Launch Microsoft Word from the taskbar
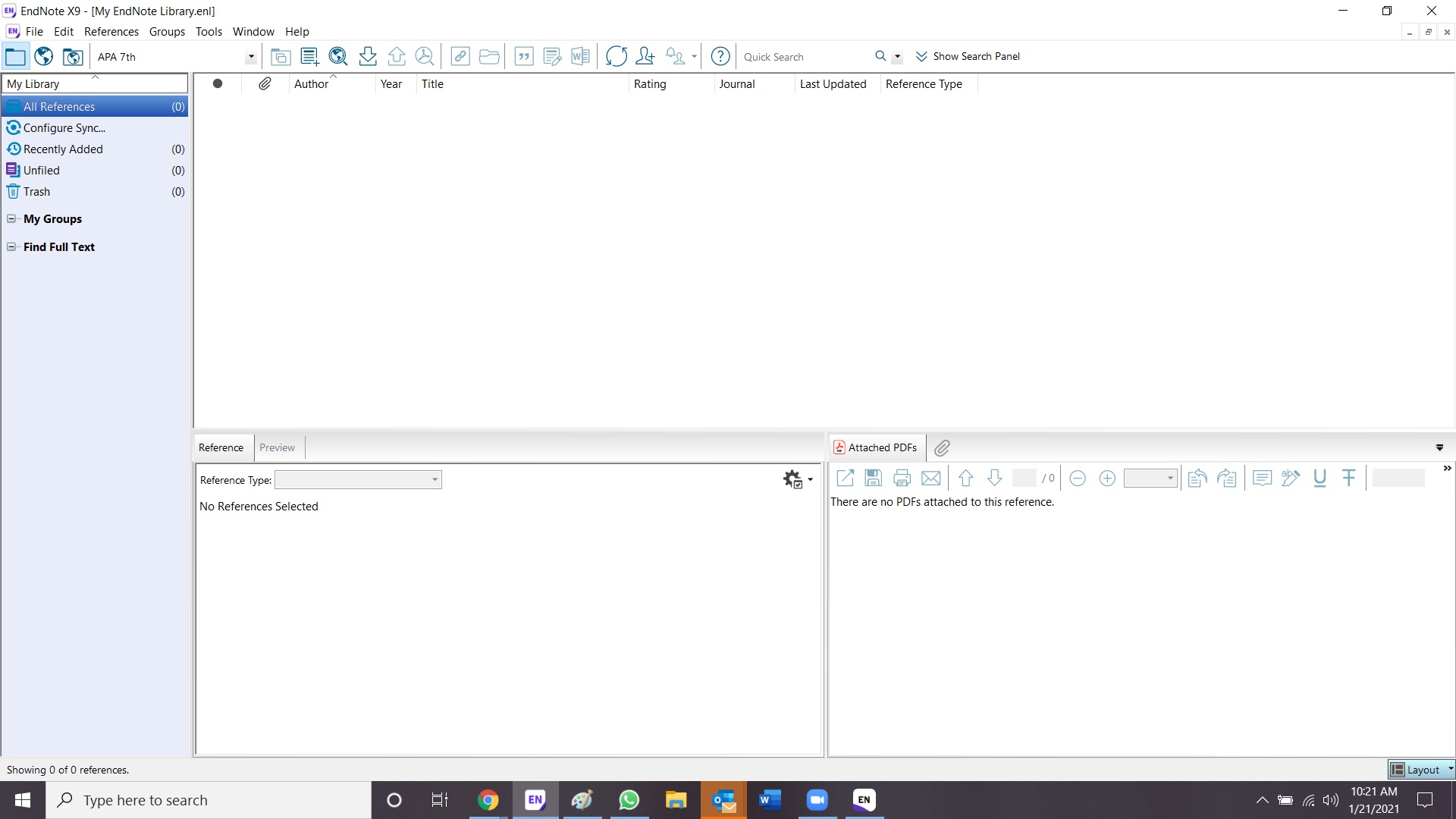This screenshot has width=1456, height=819. tap(770, 800)
